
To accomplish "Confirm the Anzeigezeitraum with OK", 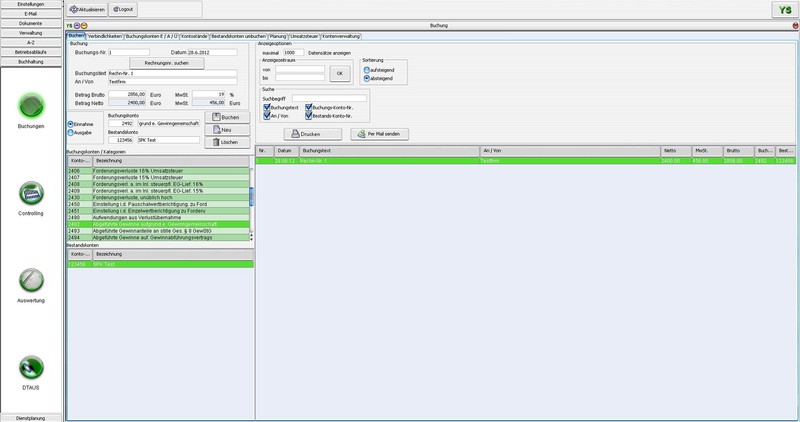I will tap(340, 73).
